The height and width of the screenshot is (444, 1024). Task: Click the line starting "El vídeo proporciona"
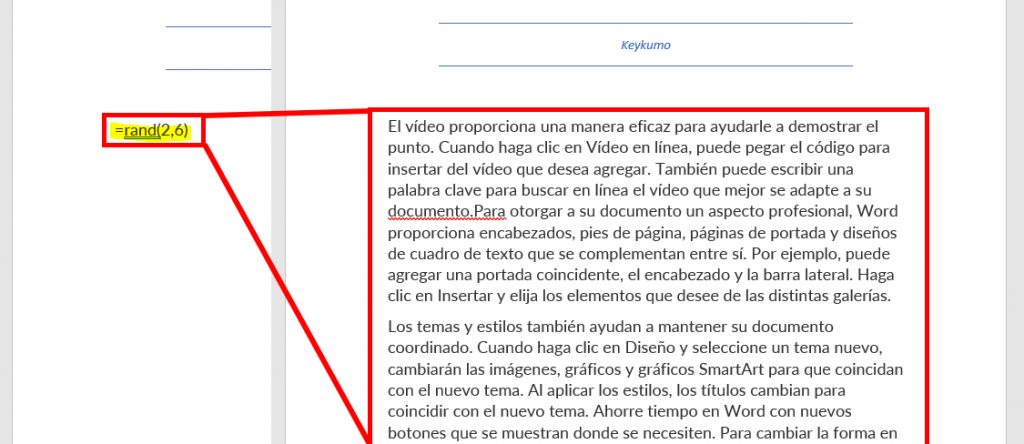pyautogui.click(x=633, y=126)
